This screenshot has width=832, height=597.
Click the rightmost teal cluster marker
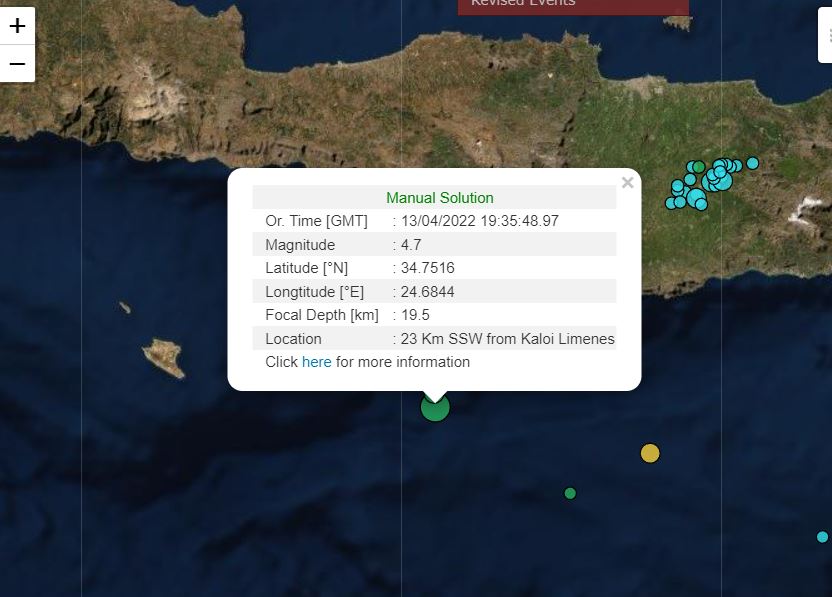click(x=752, y=164)
